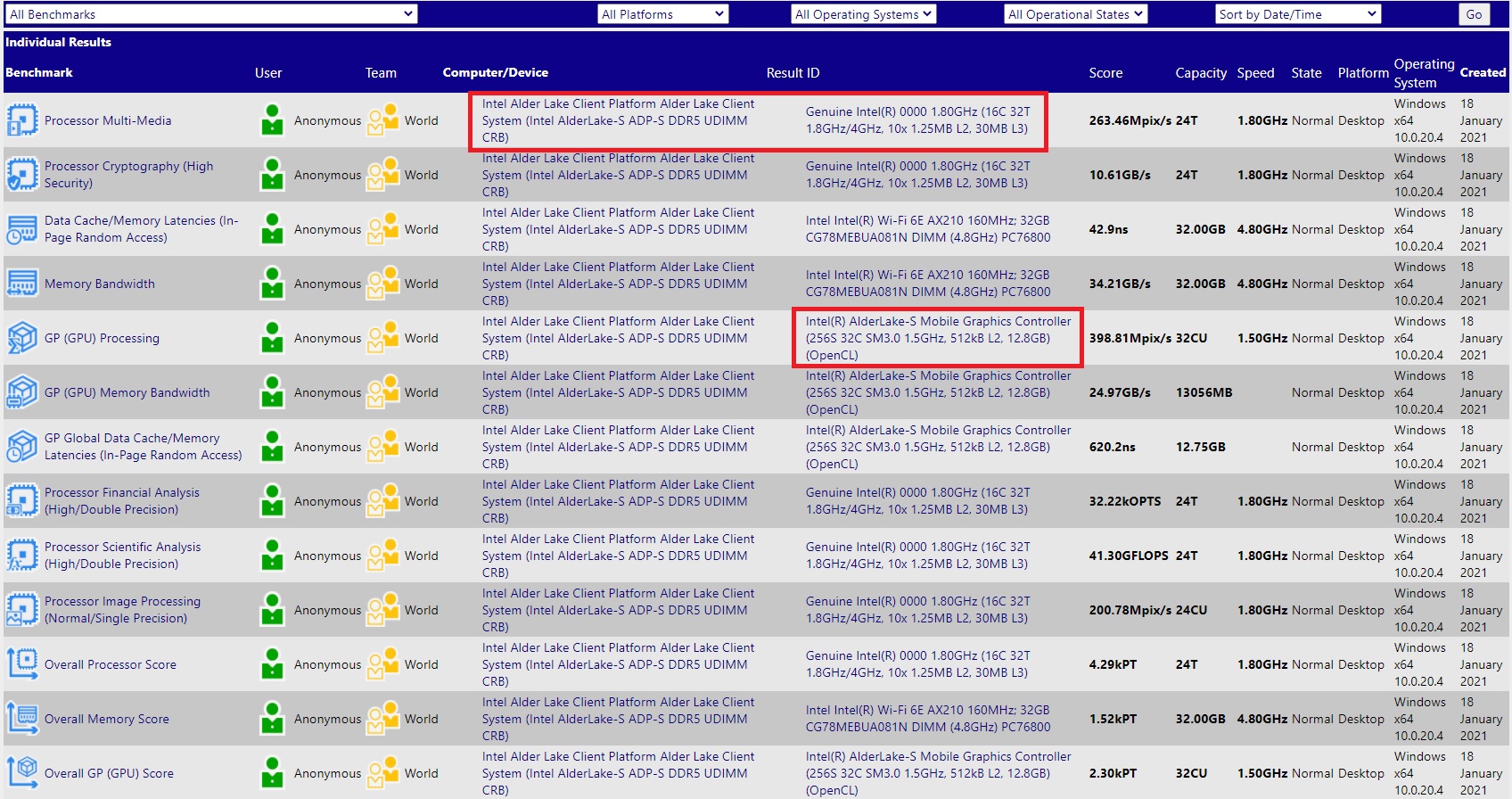This screenshot has height=799, width=1512.
Task: Open the GP (GPU) Memory Bandwidth link
Action: (127, 392)
